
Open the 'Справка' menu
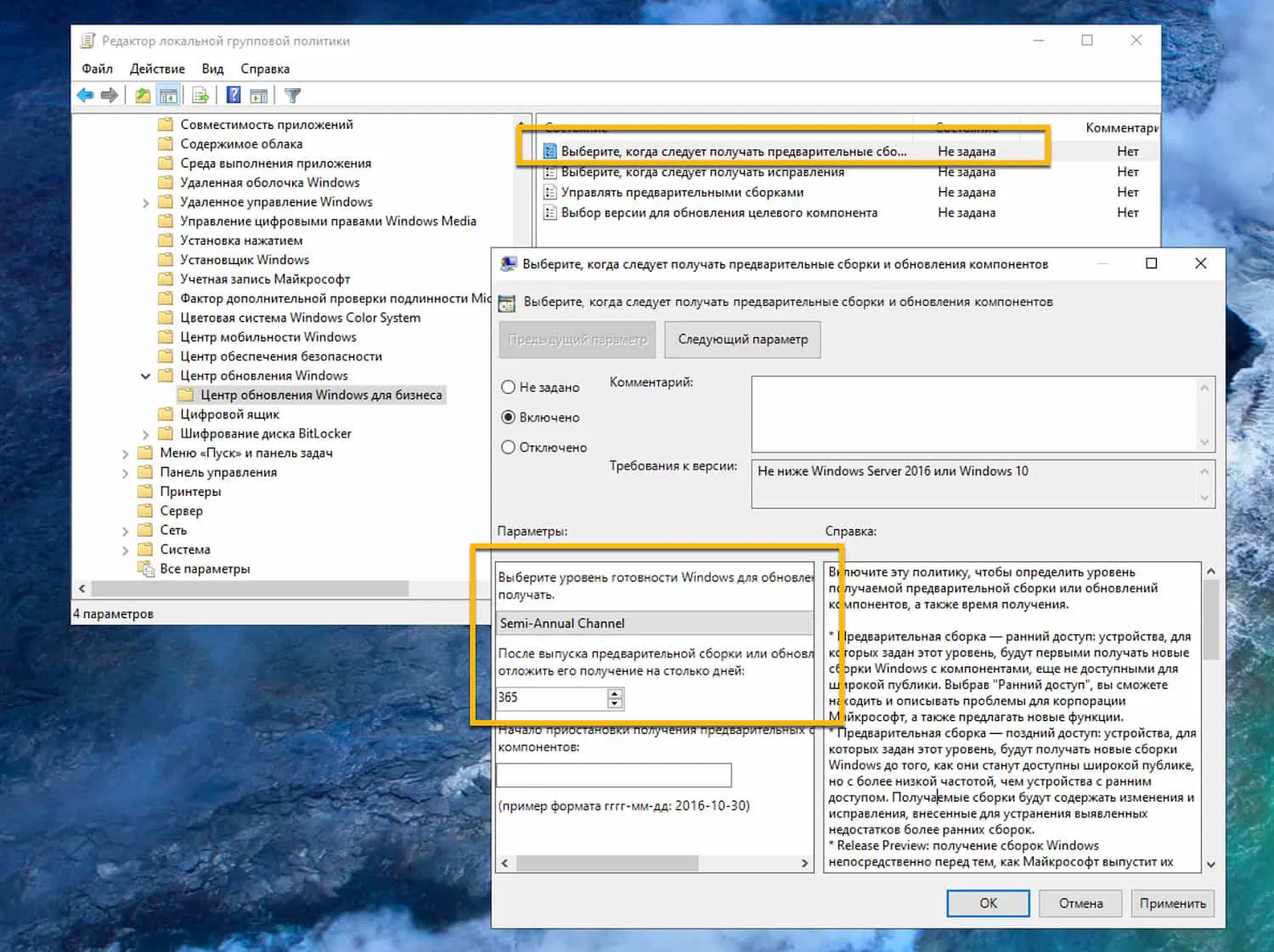click(x=265, y=69)
